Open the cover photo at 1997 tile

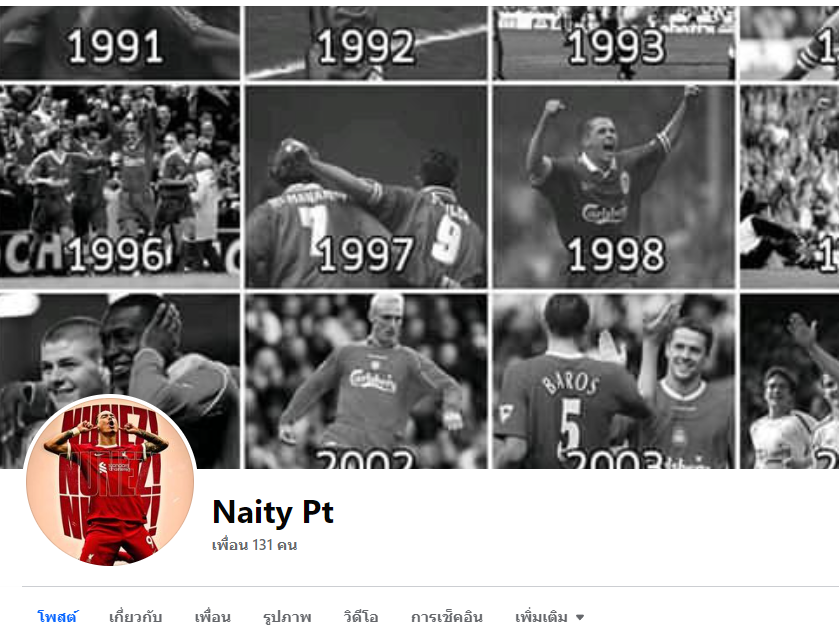pos(366,187)
